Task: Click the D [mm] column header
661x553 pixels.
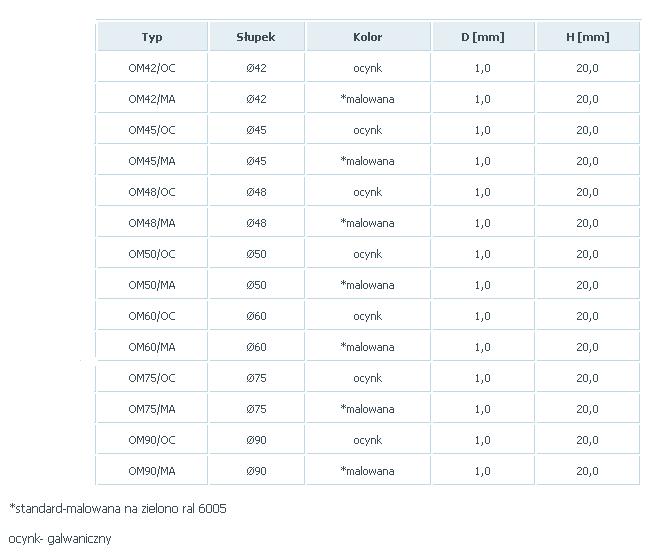Action: pos(483,37)
